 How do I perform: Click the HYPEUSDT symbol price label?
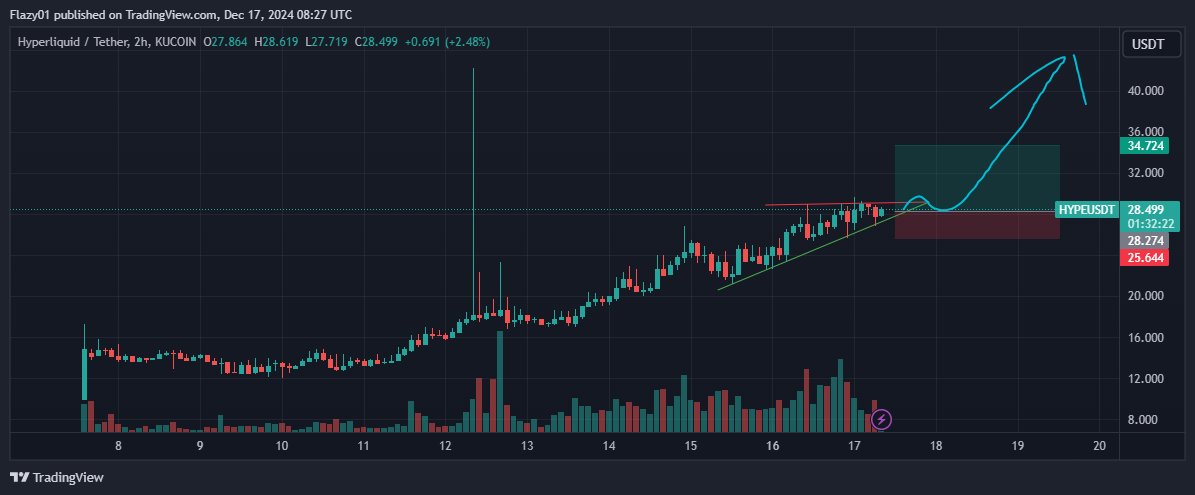(x=1088, y=209)
